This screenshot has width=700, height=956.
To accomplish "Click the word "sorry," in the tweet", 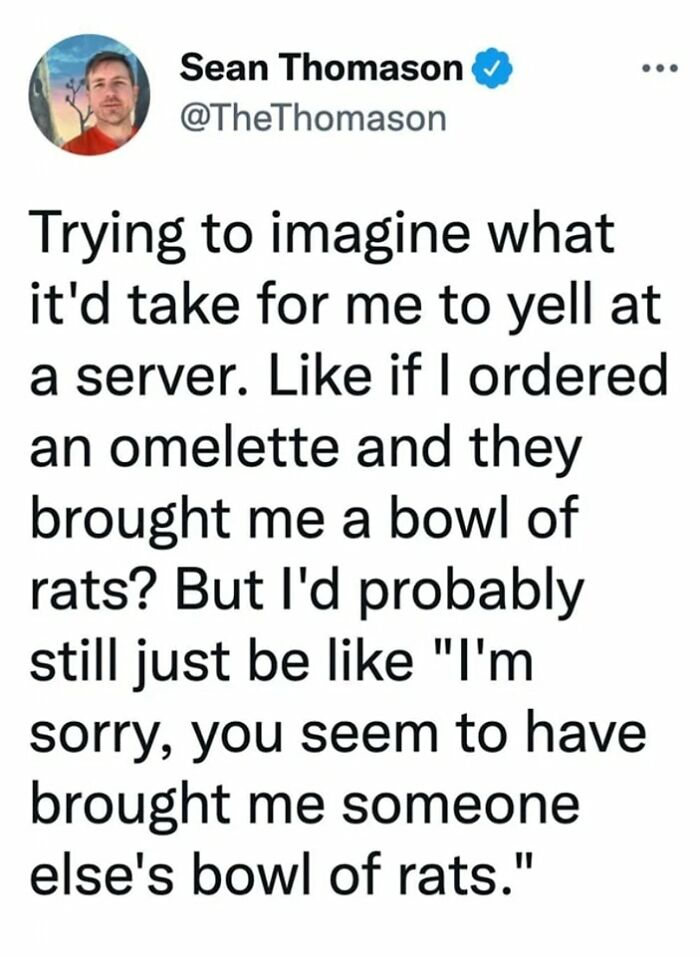I will point(104,736).
